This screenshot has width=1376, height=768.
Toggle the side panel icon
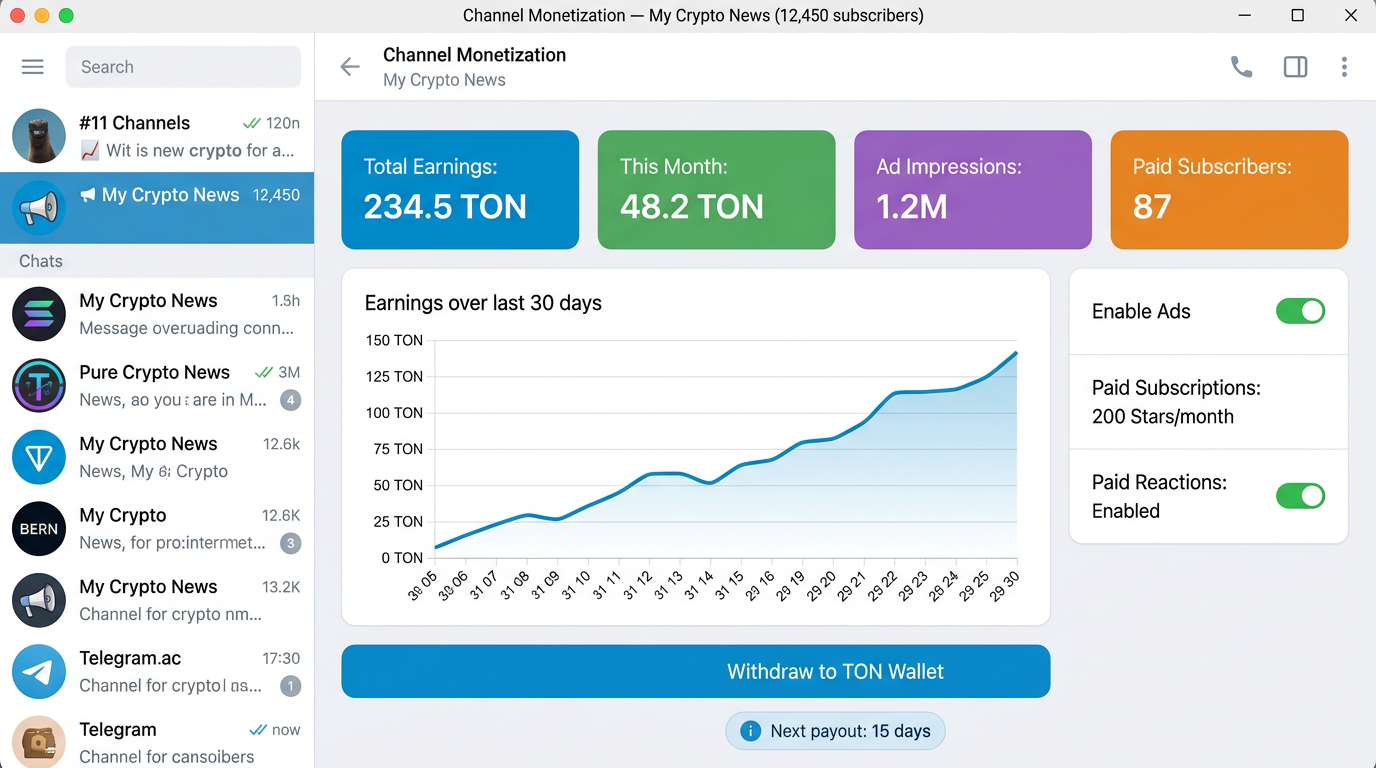pos(1295,67)
